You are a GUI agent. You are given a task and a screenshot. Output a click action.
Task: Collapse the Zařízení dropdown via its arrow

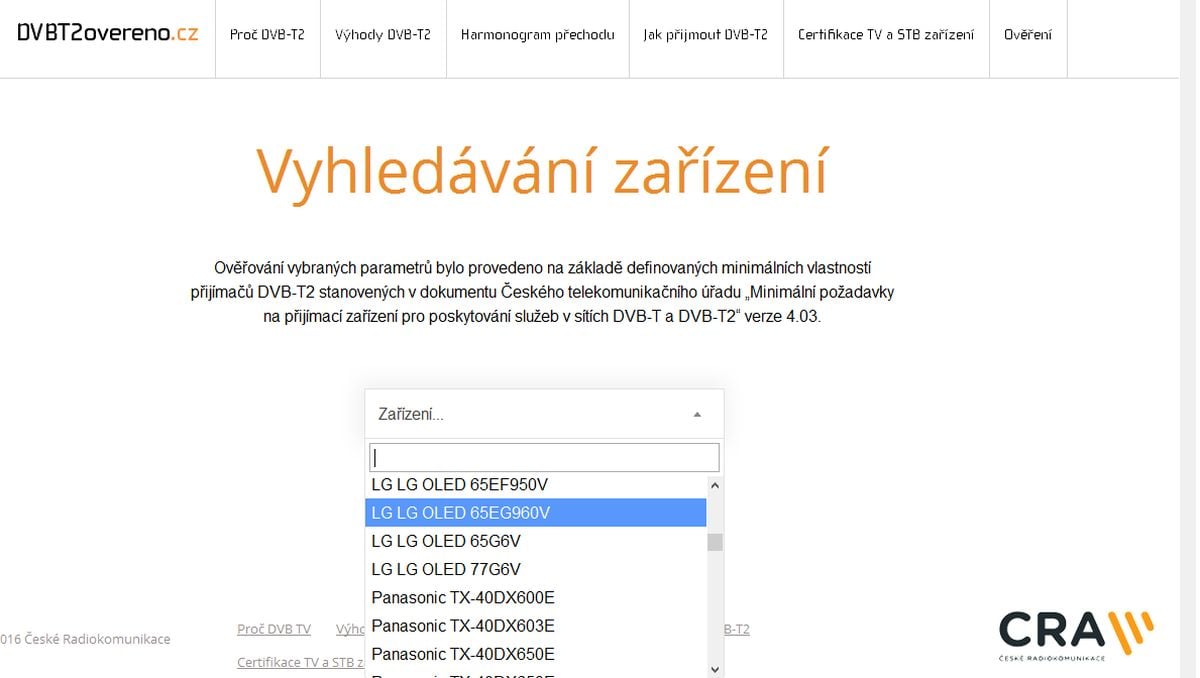[x=697, y=413]
